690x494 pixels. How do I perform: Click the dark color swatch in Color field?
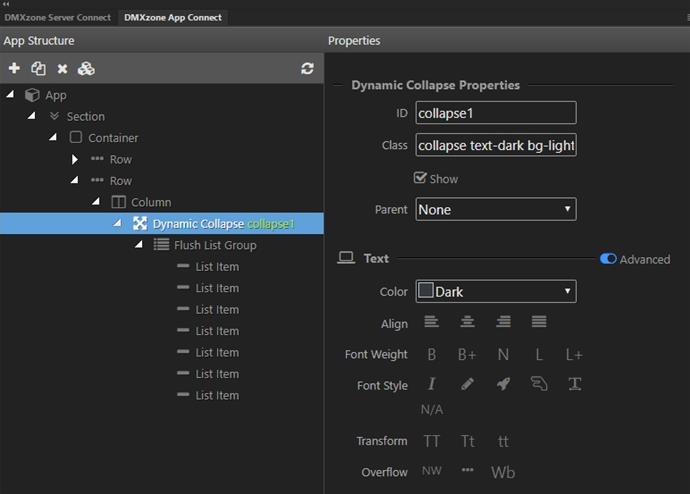(426, 290)
